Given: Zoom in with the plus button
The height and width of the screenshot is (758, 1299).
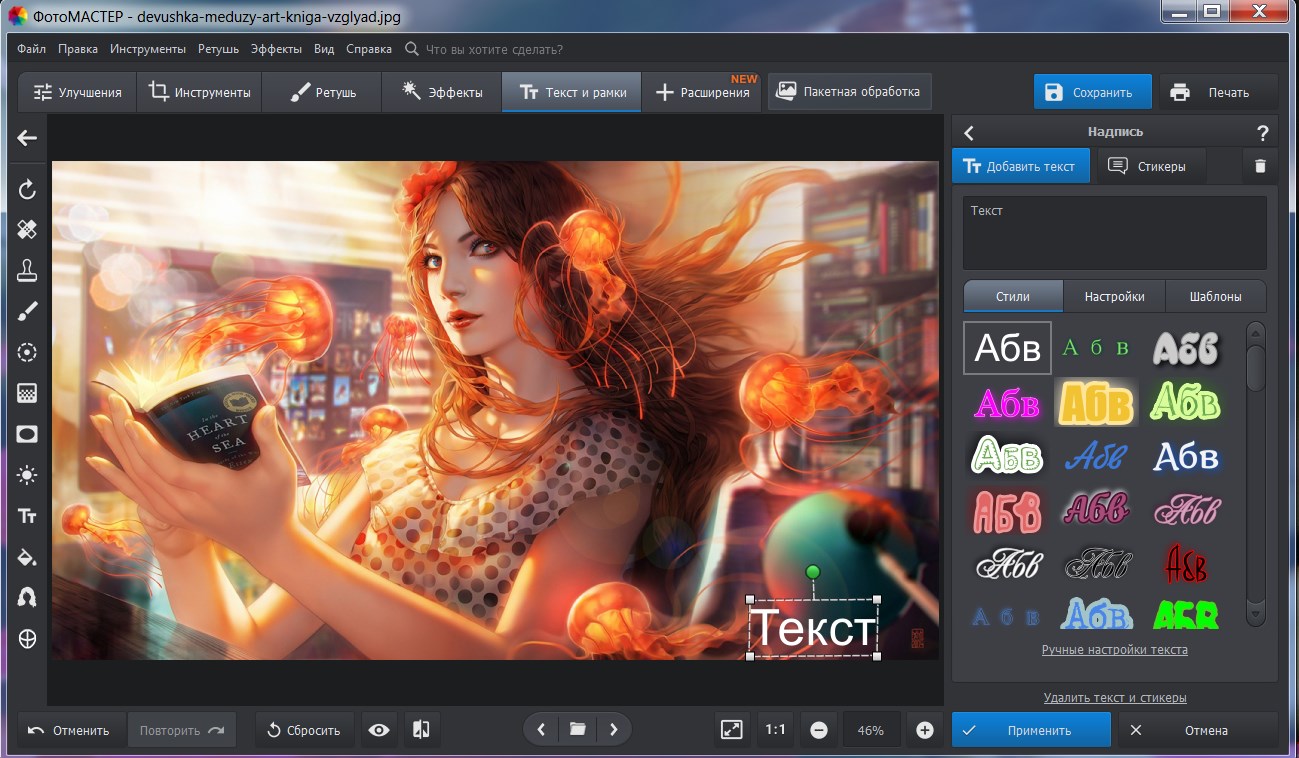Looking at the screenshot, I should point(925,730).
